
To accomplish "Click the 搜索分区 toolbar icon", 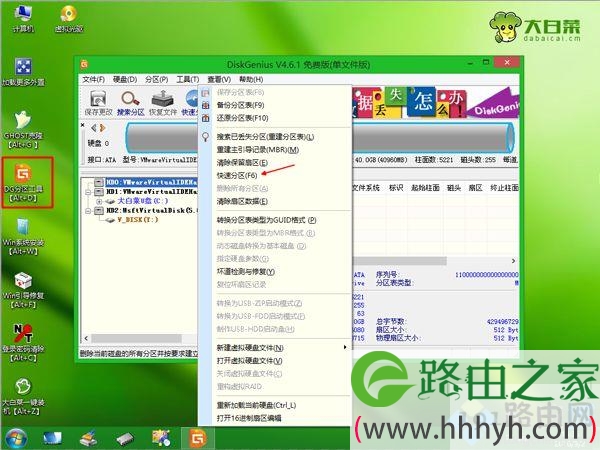I will 130,103.
